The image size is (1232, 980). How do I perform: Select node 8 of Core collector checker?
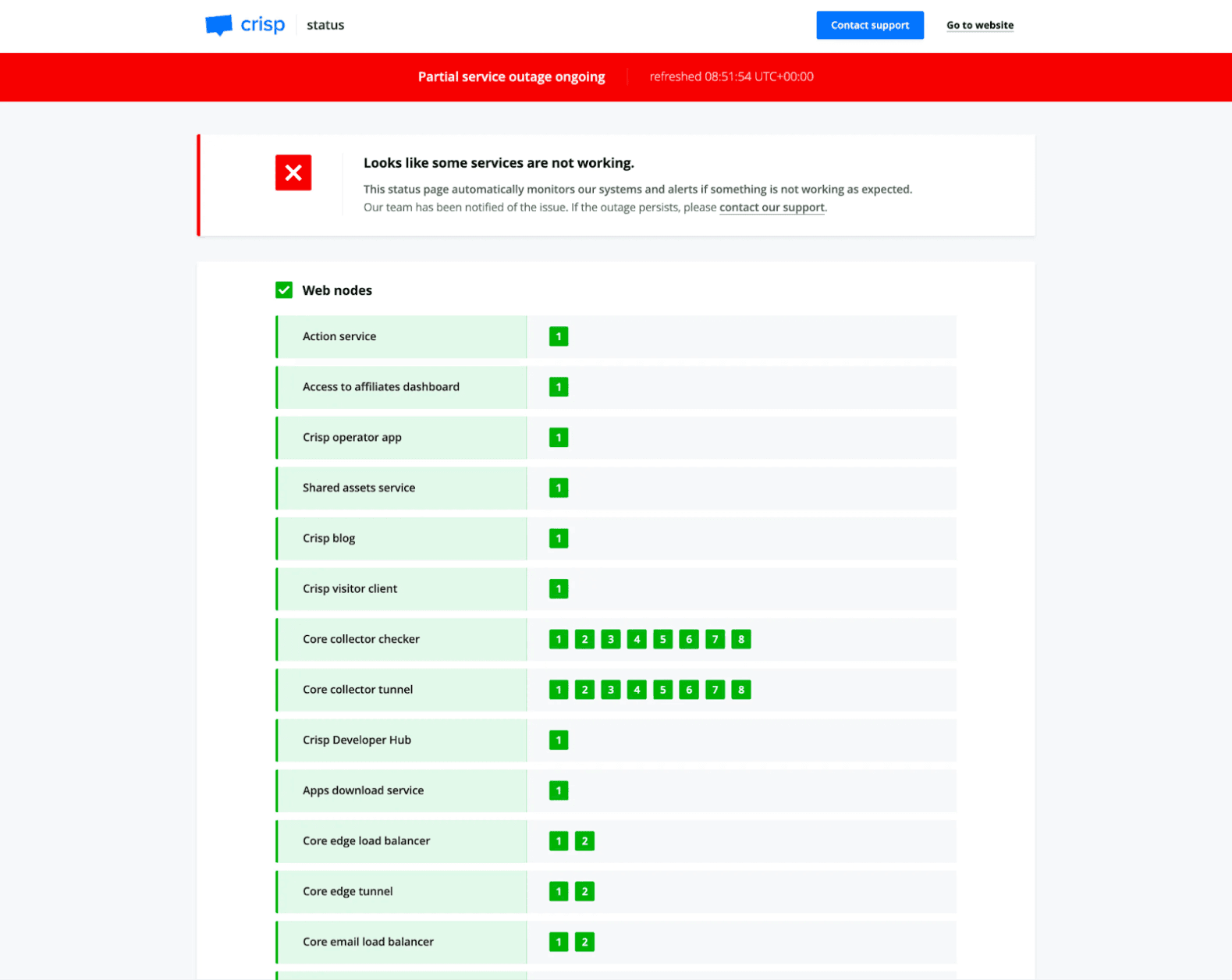coord(741,639)
